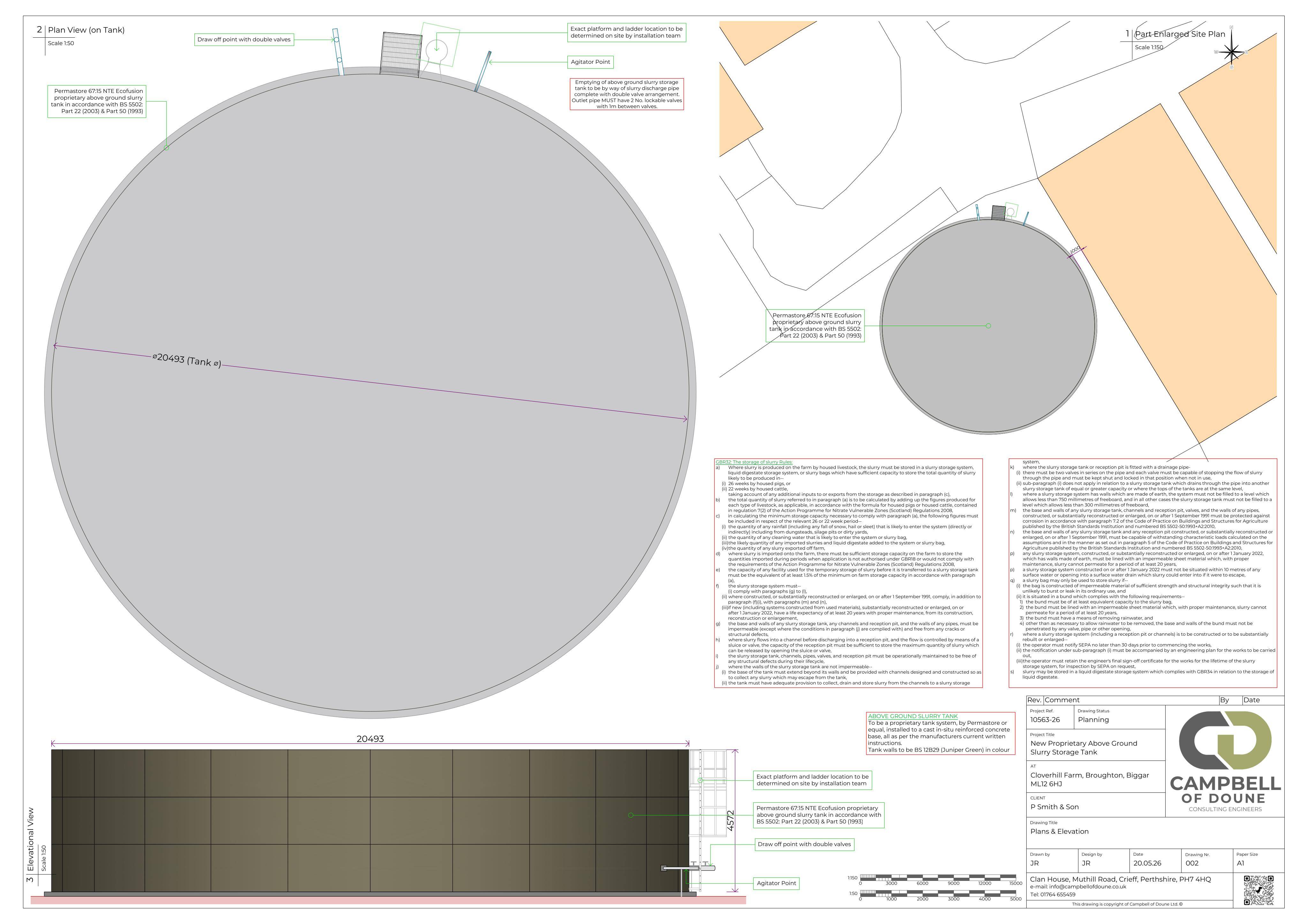Select the 'Agitator Point' label beside the elevation

pyautogui.click(x=777, y=883)
